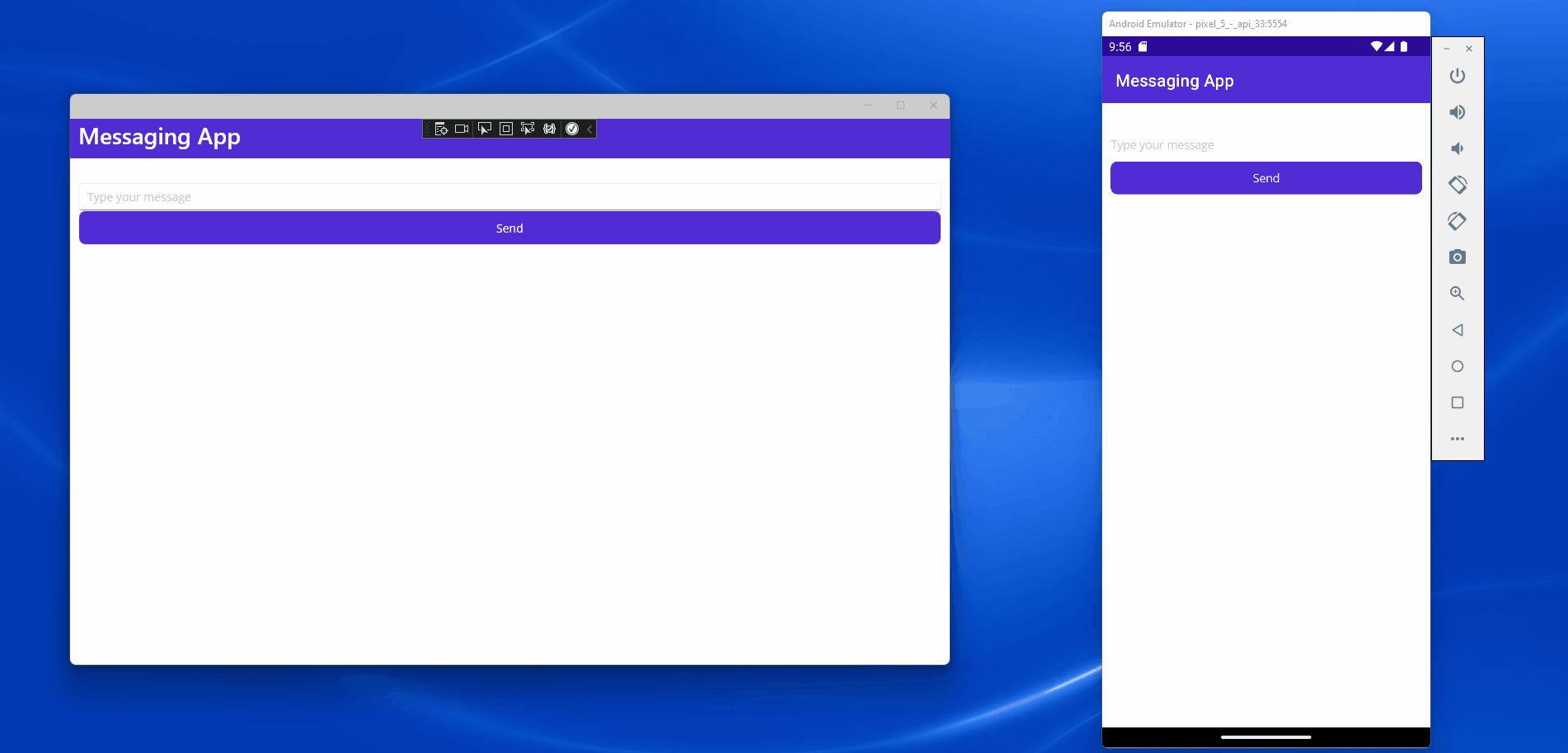Toggle Track Focused Element in debug toolbar
This screenshot has height=753, width=1568.
(528, 129)
